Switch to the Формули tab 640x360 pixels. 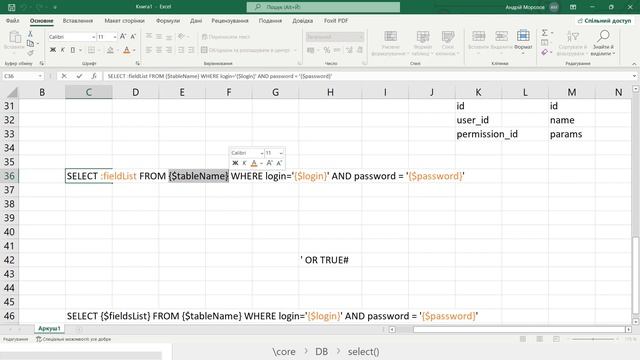point(168,20)
